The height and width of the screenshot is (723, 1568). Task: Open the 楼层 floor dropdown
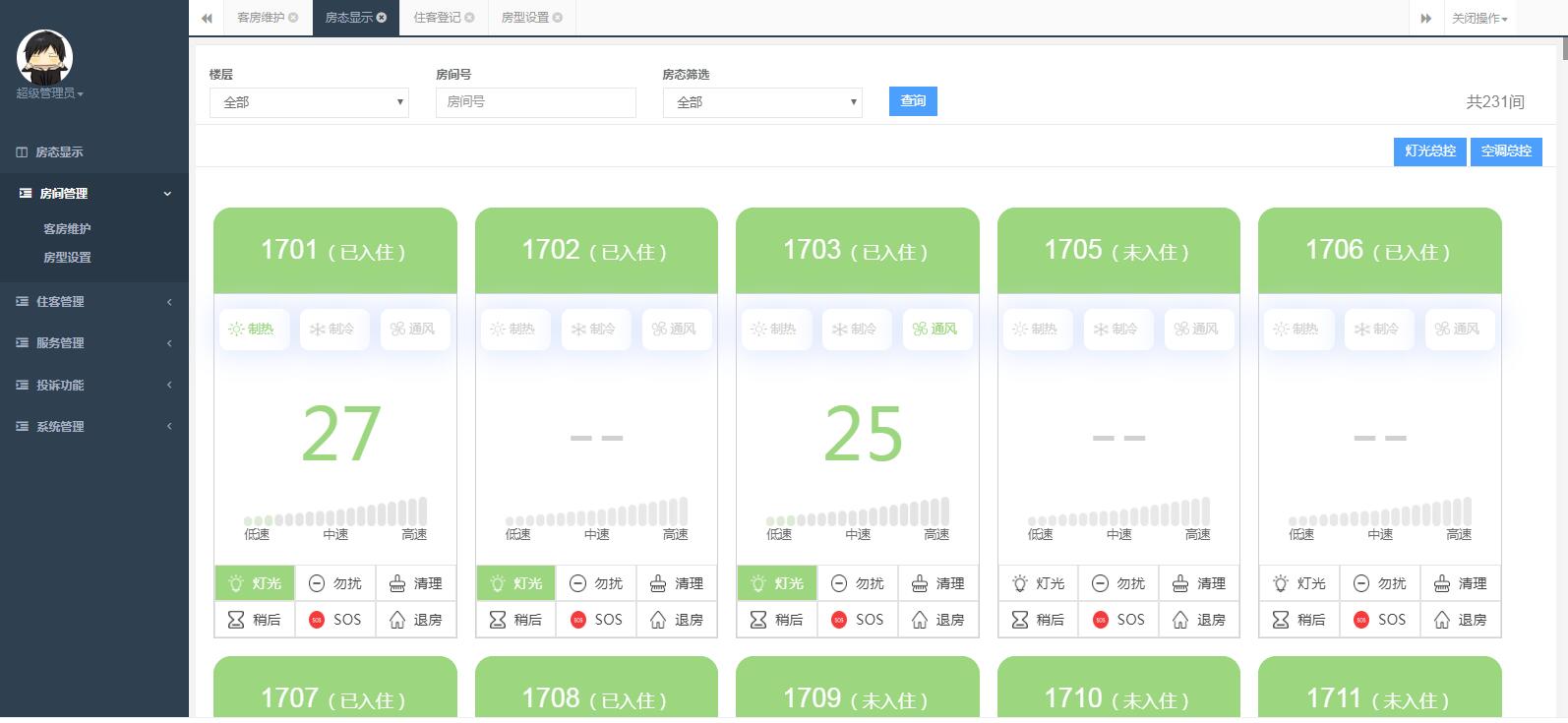309,102
